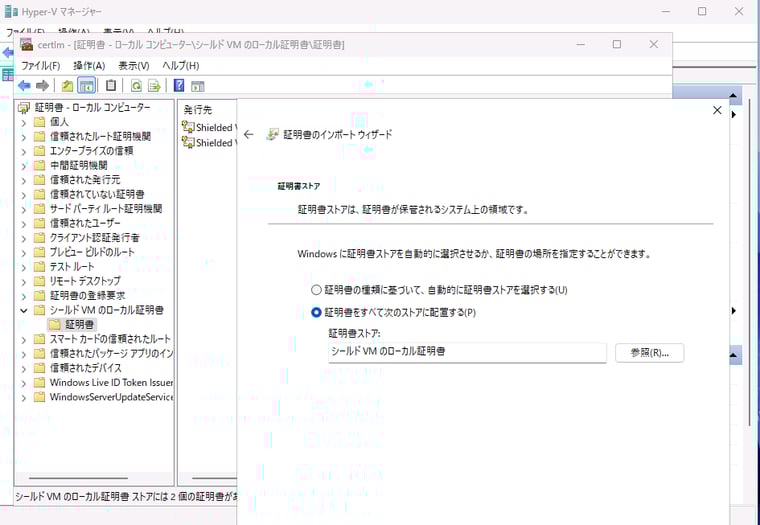This screenshot has height=525, width=760.
Task: Click the folder icon of the selected 証明書 child node
Action: click(x=55, y=324)
